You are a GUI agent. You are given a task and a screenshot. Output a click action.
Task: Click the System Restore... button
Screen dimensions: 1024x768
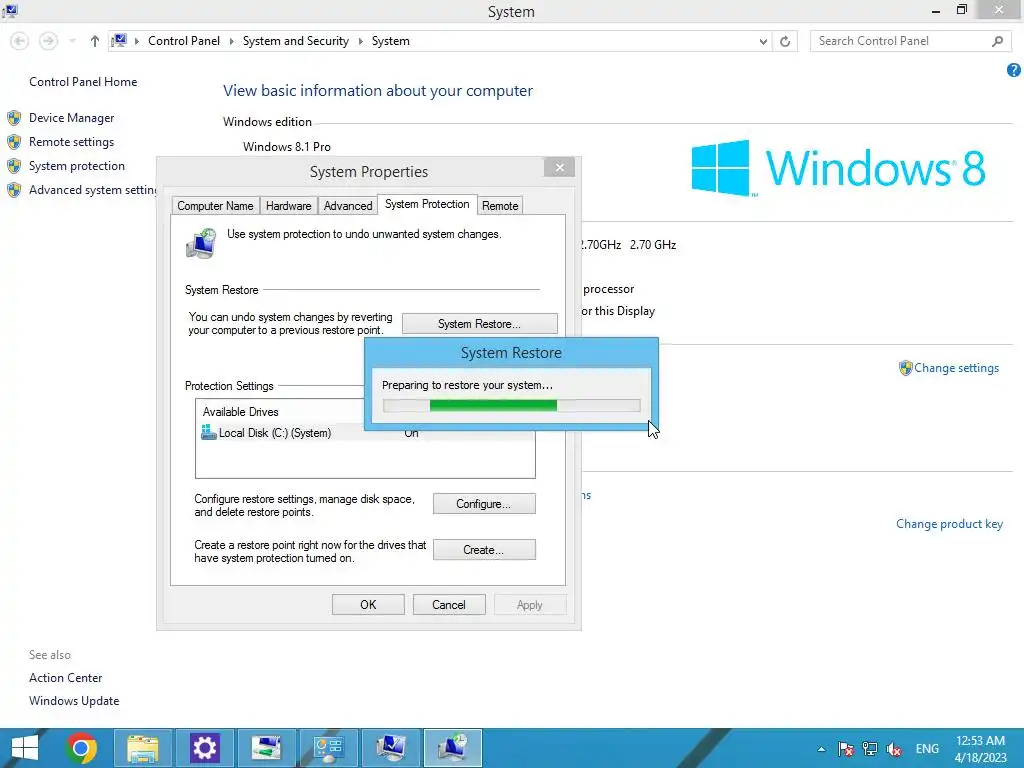[x=479, y=324]
